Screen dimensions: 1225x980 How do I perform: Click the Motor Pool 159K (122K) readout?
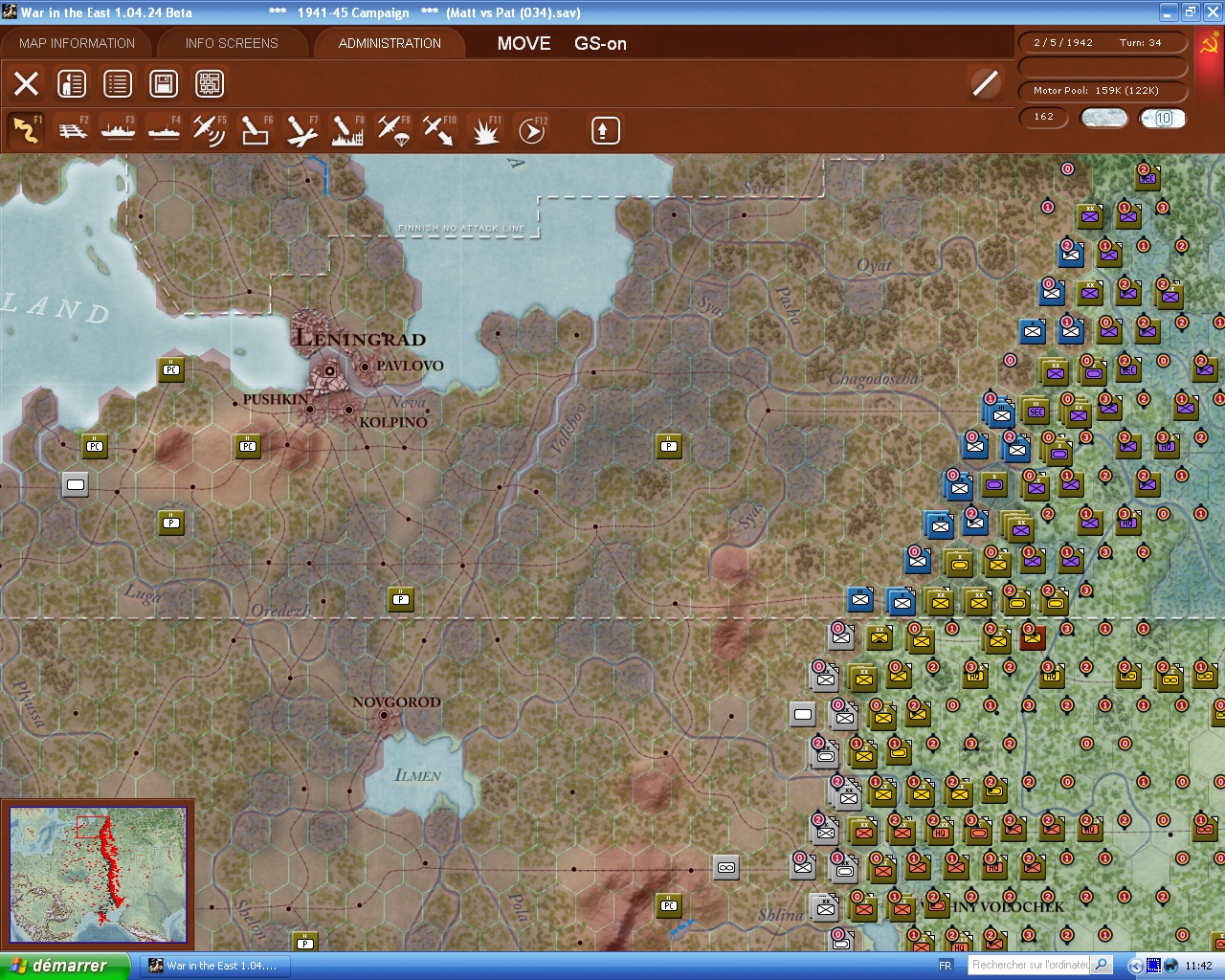1102,91
